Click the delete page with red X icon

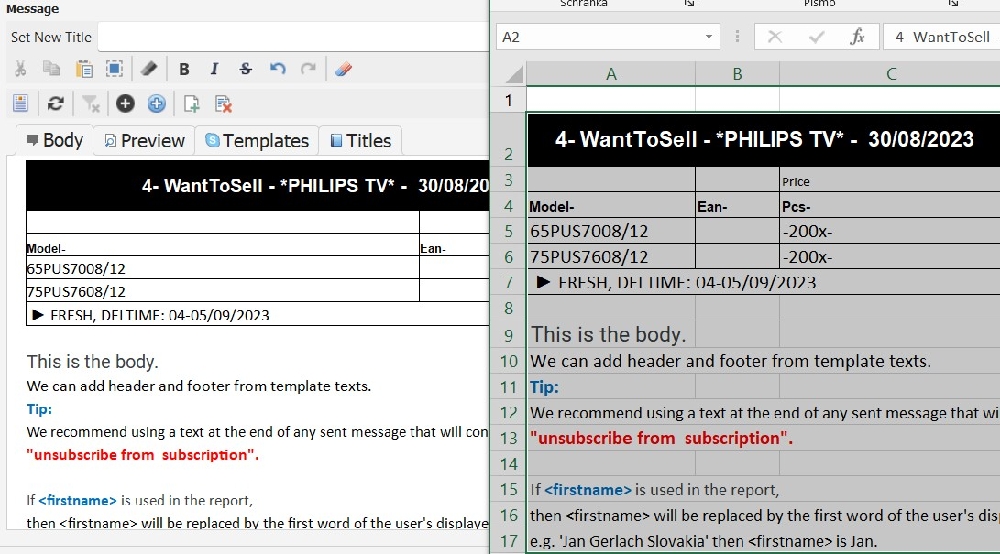click(x=223, y=103)
